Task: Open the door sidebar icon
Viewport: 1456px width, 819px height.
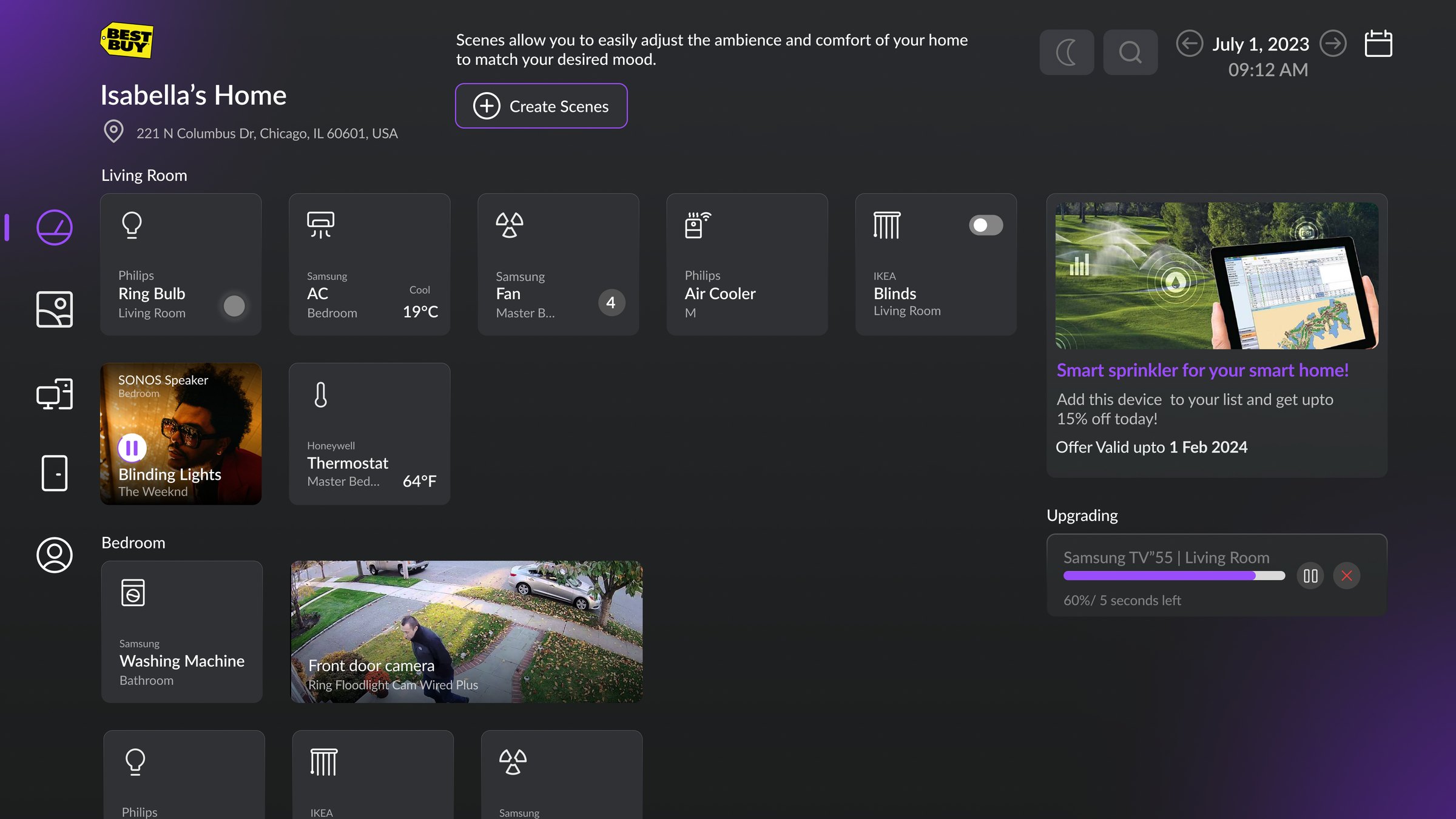Action: click(x=55, y=473)
